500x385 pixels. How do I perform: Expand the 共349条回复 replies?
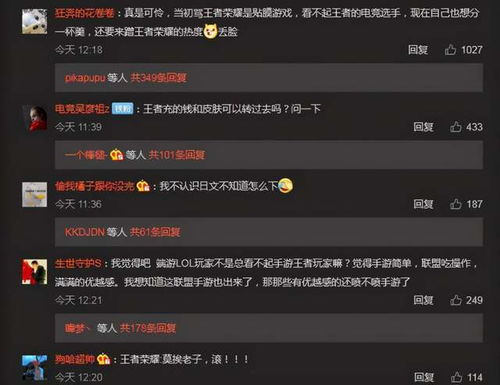click(158, 78)
